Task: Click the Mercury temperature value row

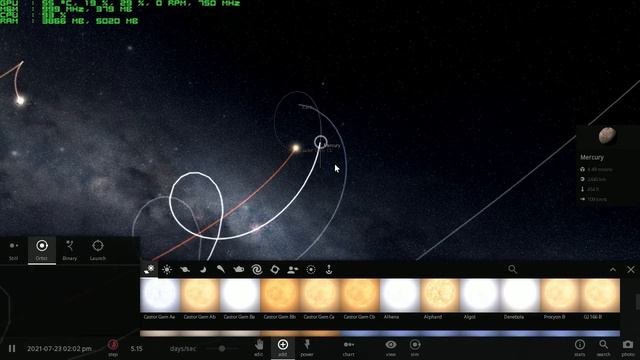Action: pyautogui.click(x=590, y=189)
